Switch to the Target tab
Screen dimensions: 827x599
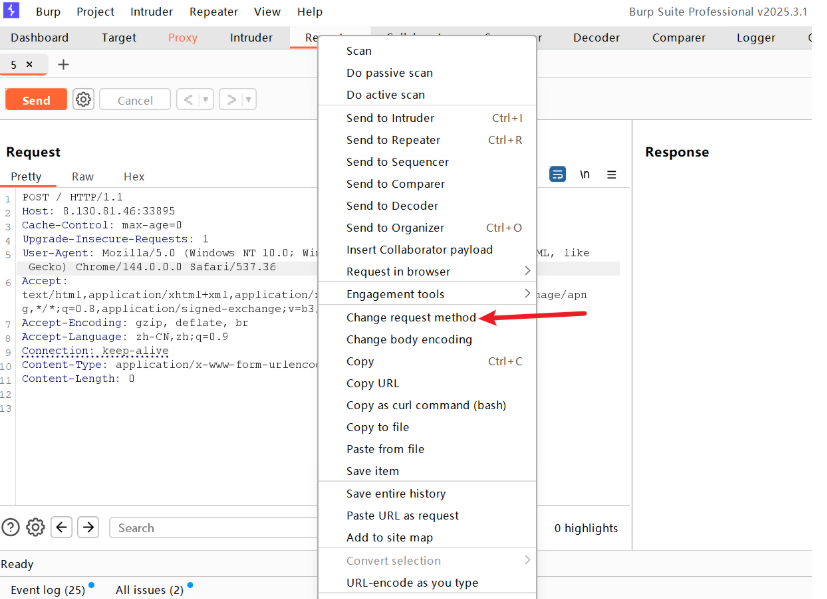pyautogui.click(x=119, y=37)
